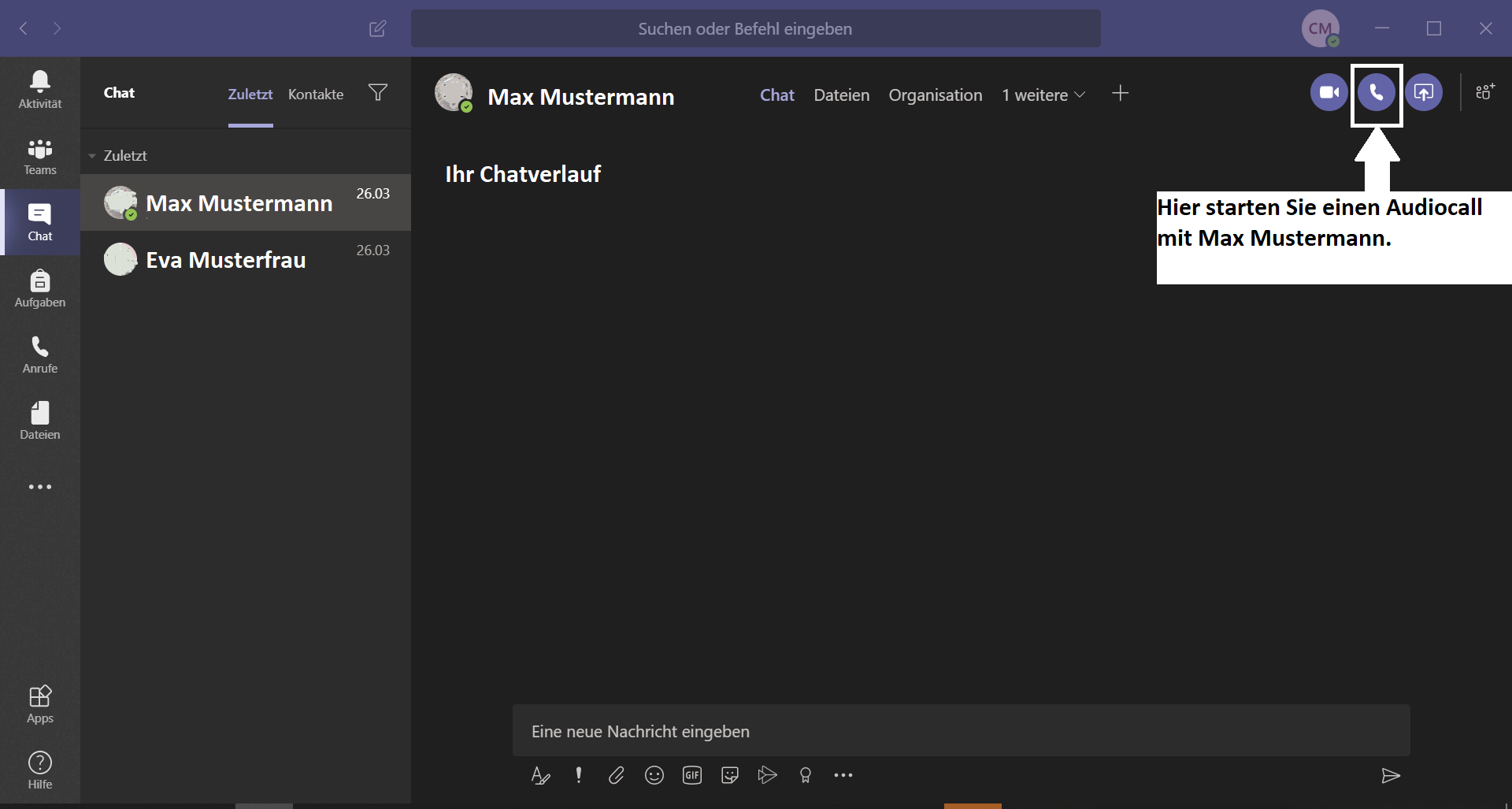
Task: Open more apps via sidebar ellipsis
Action: click(40, 487)
